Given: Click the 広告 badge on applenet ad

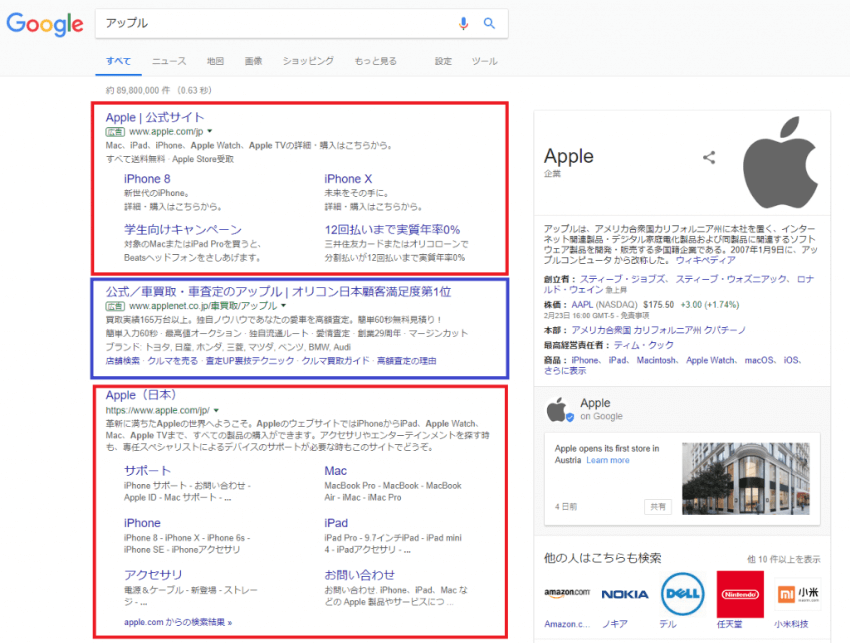Looking at the screenshot, I should click(x=115, y=306).
